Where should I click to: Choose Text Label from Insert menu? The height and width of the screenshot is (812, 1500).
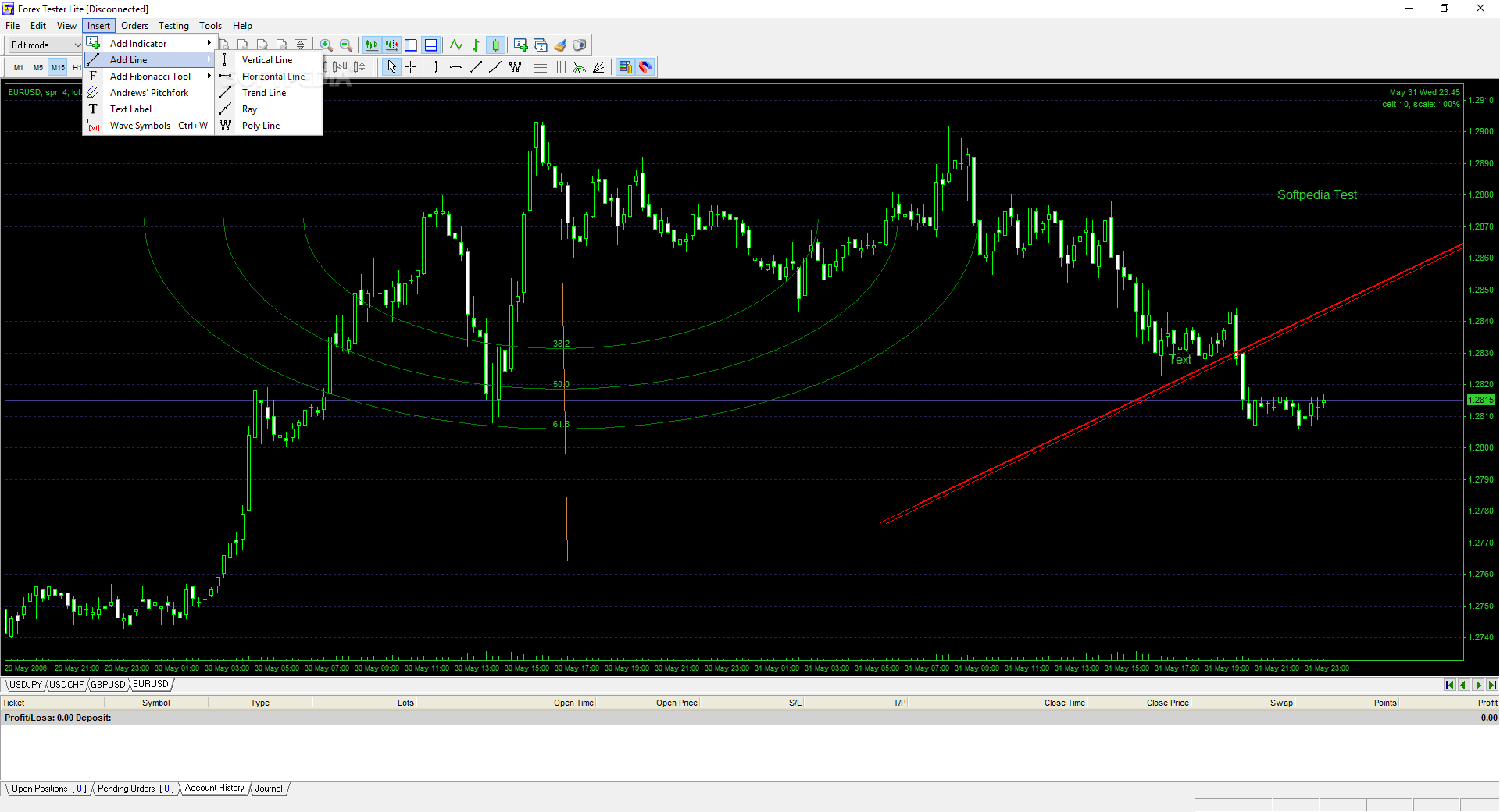tap(148, 109)
